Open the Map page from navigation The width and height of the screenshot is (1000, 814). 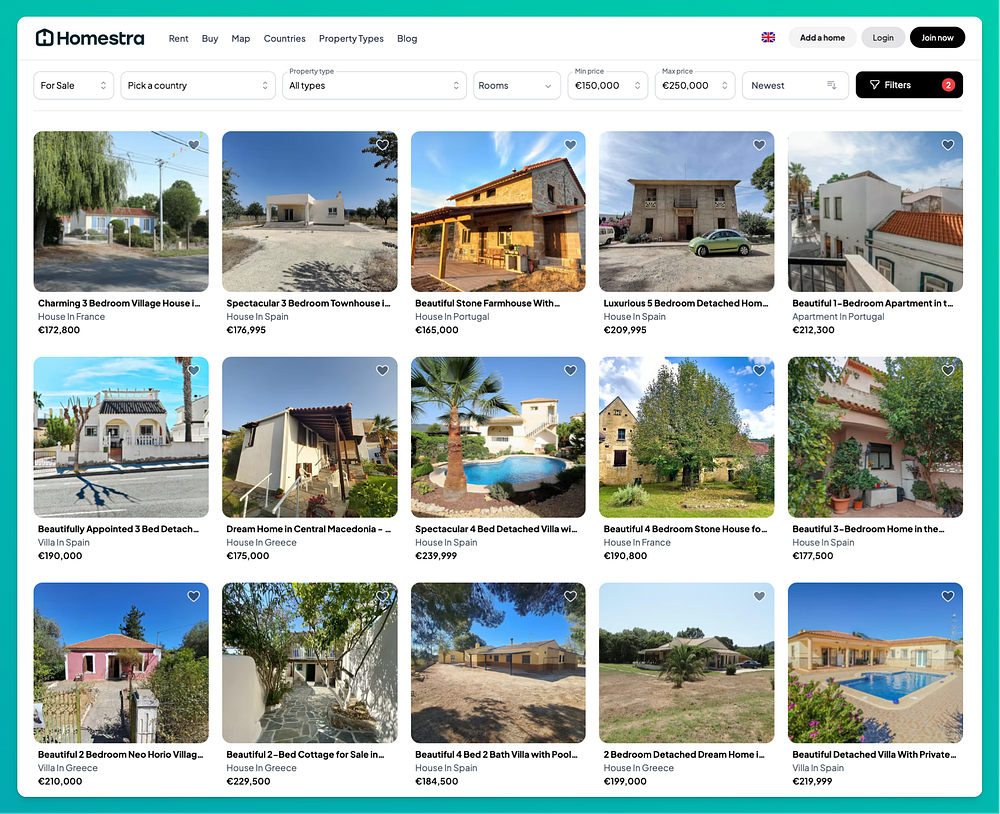[x=240, y=38]
